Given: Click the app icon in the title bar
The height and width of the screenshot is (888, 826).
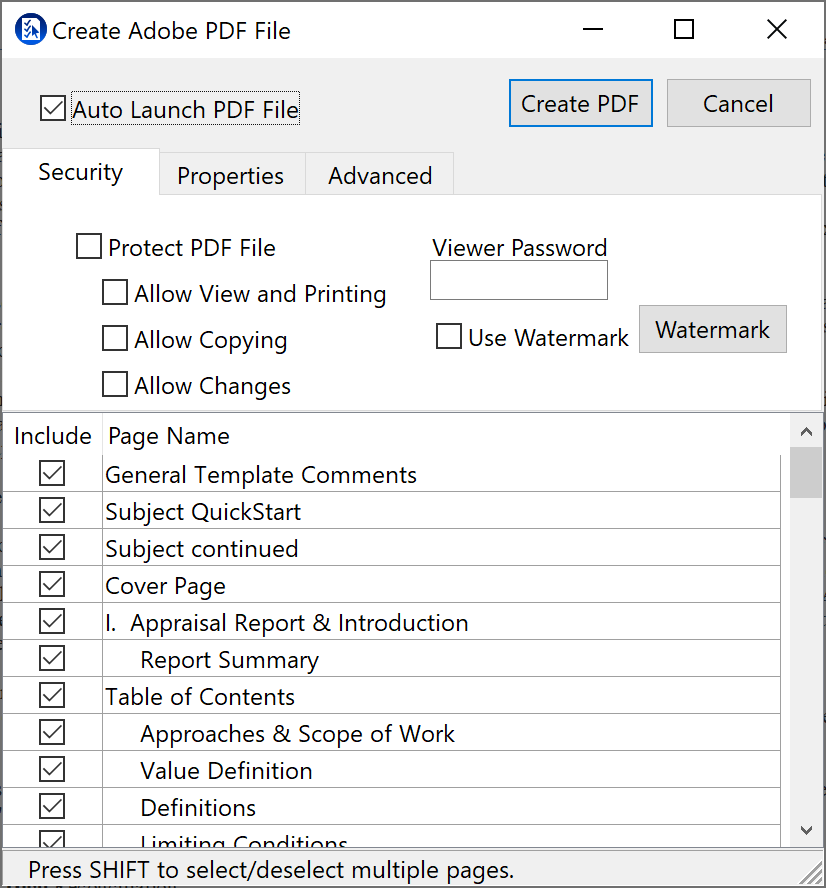Looking at the screenshot, I should coord(31,30).
